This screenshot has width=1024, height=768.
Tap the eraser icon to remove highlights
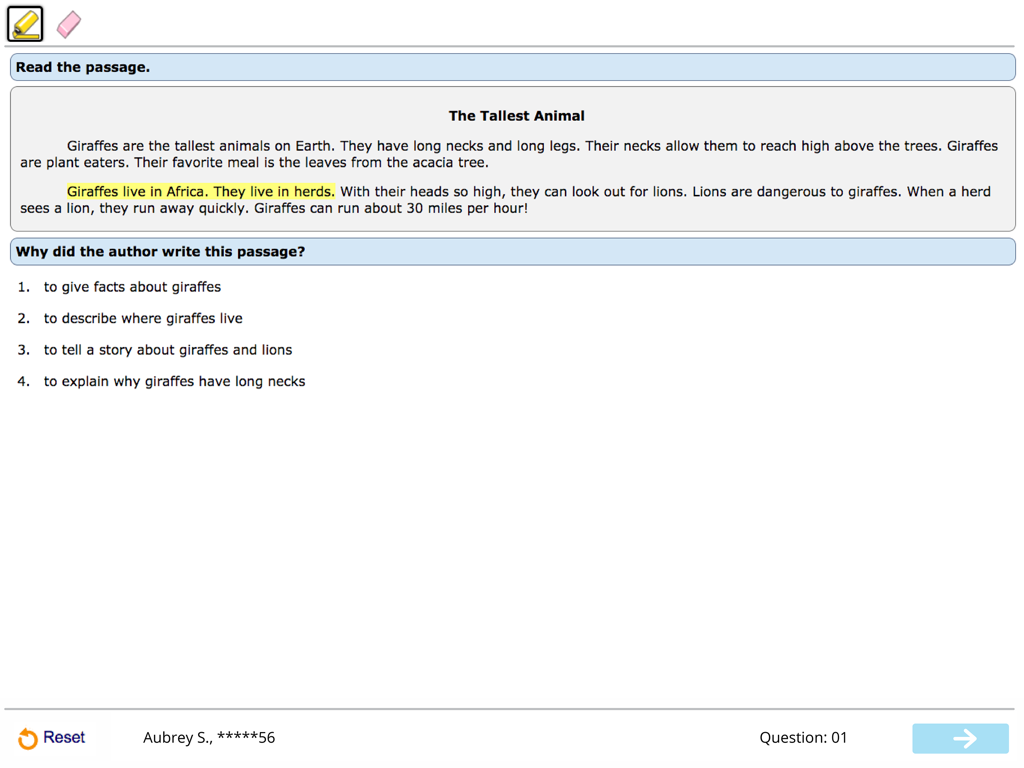(67, 23)
